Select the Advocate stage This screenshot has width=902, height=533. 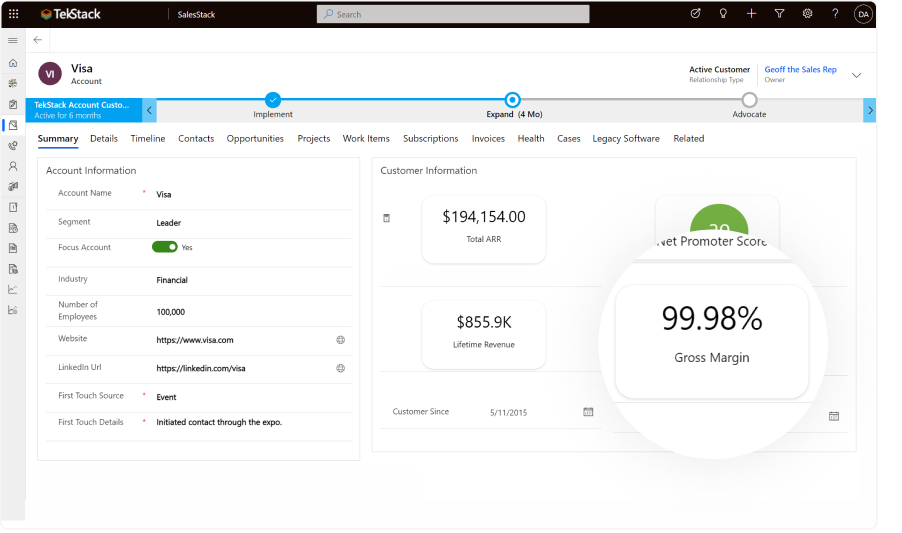(749, 100)
